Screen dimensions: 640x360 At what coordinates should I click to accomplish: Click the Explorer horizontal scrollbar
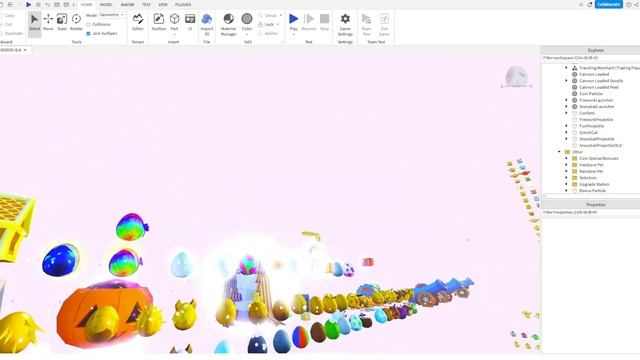(x=591, y=196)
